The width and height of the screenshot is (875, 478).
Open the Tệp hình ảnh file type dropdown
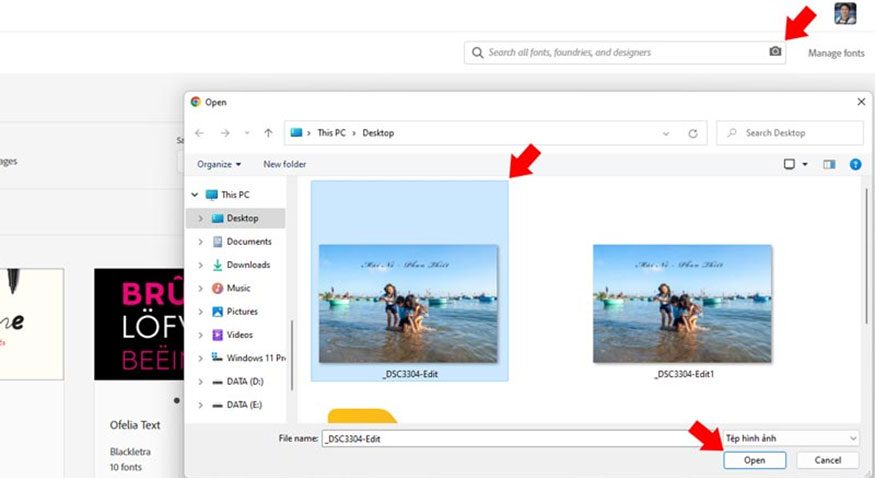click(x=791, y=438)
